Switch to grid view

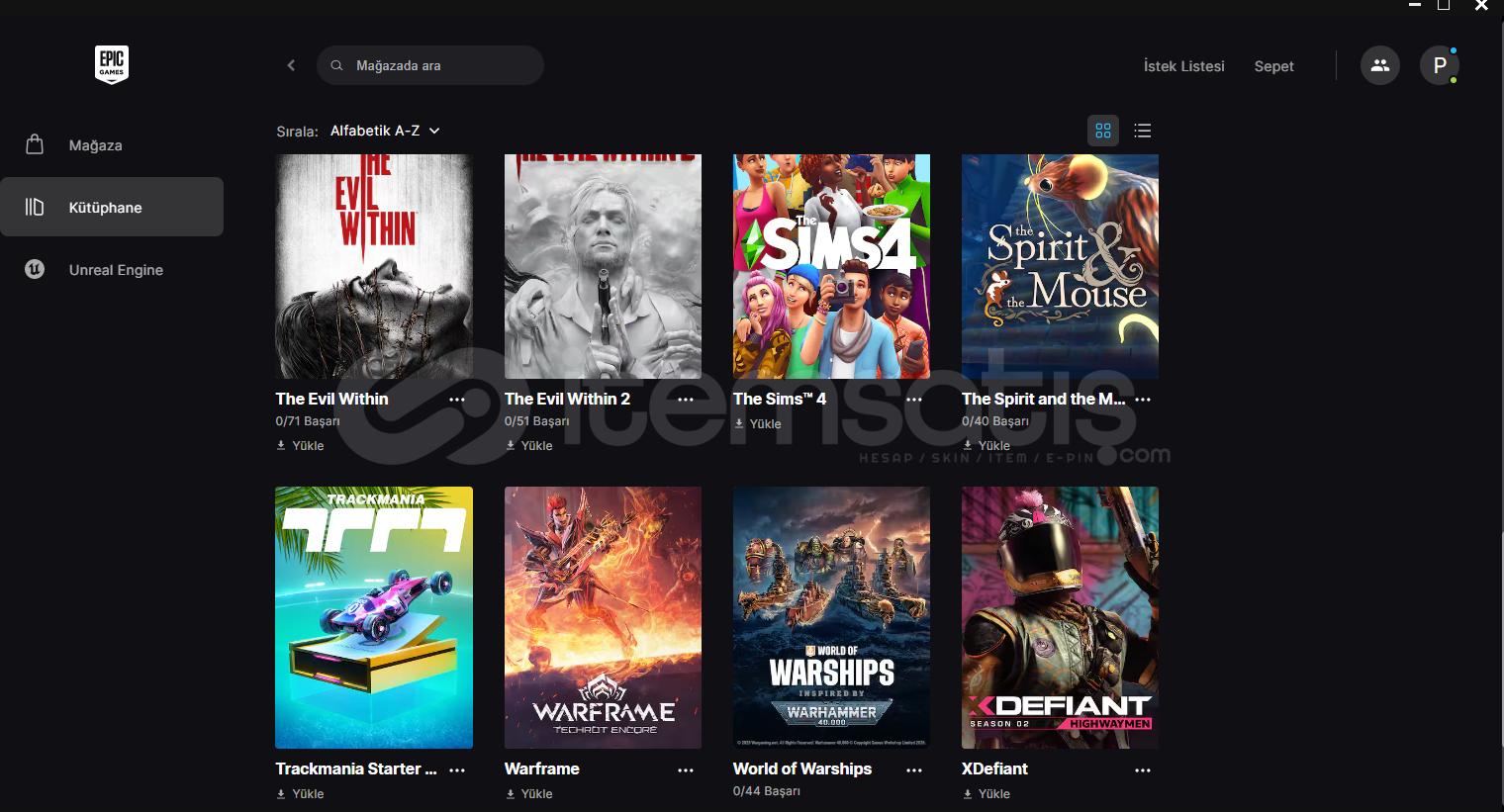point(1103,131)
